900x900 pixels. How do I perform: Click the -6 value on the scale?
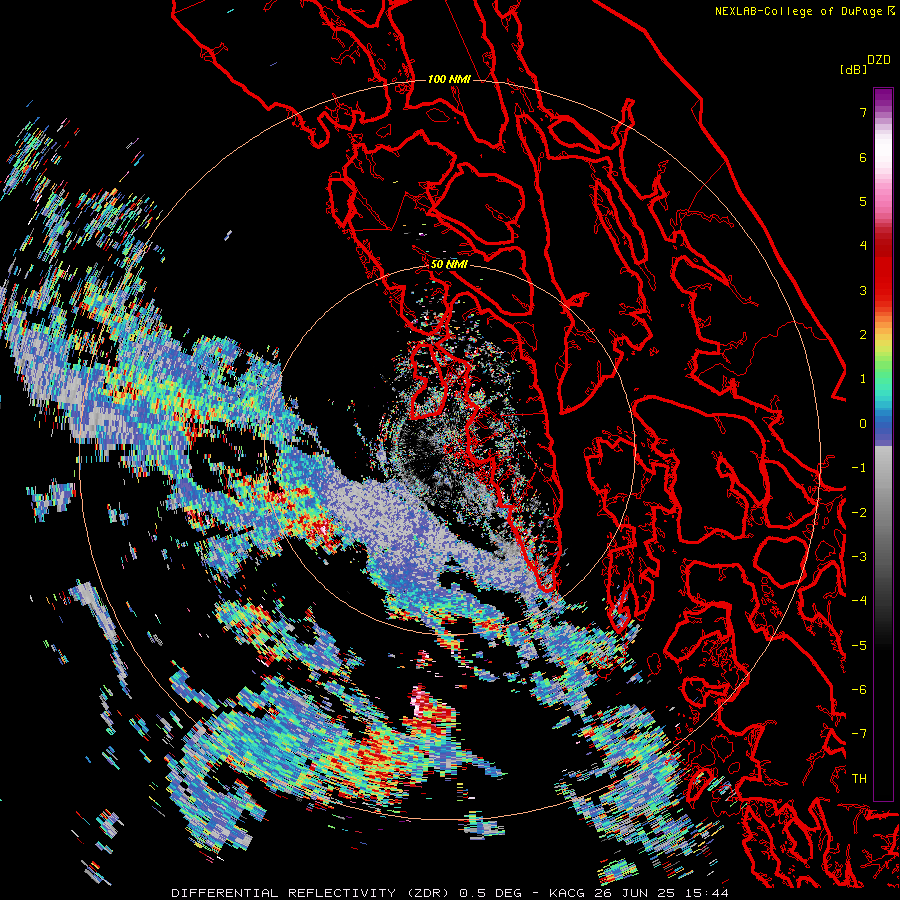pos(859,690)
